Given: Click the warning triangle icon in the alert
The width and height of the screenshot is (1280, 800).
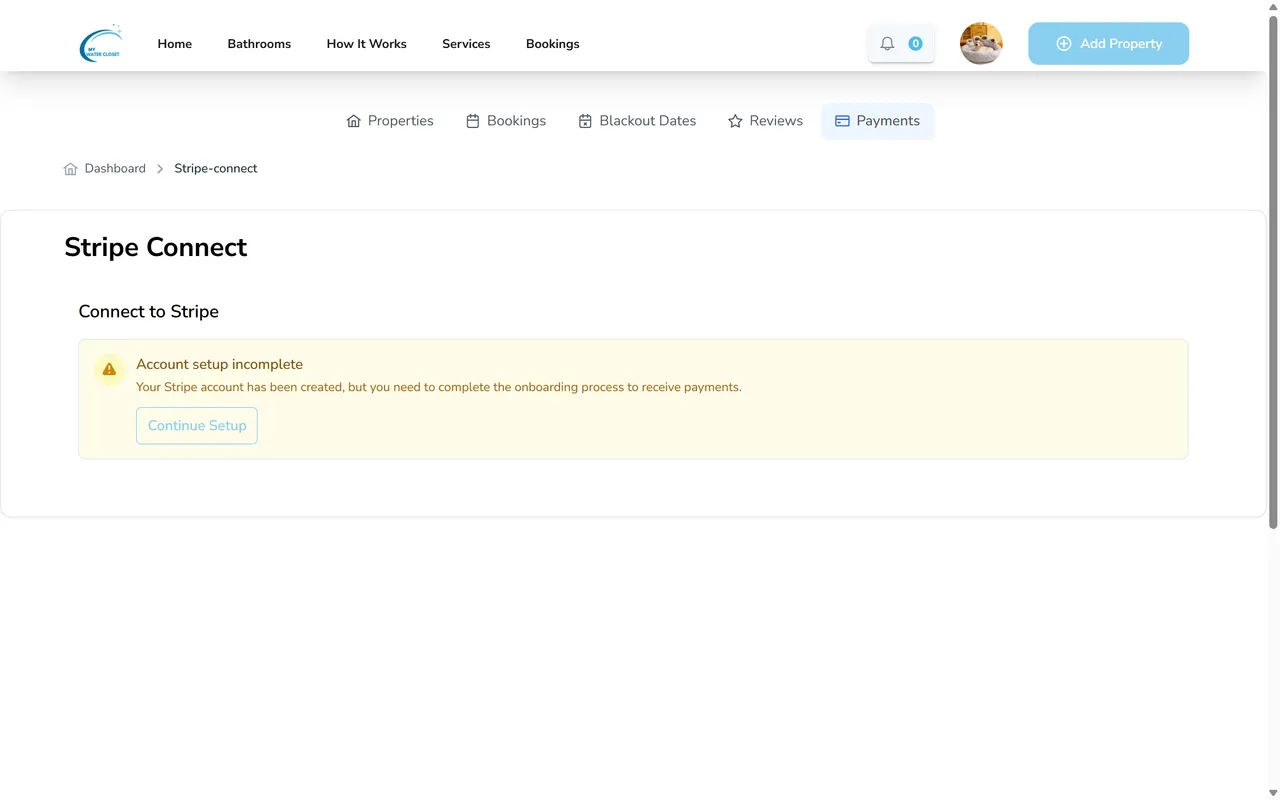Looking at the screenshot, I should (x=109, y=369).
